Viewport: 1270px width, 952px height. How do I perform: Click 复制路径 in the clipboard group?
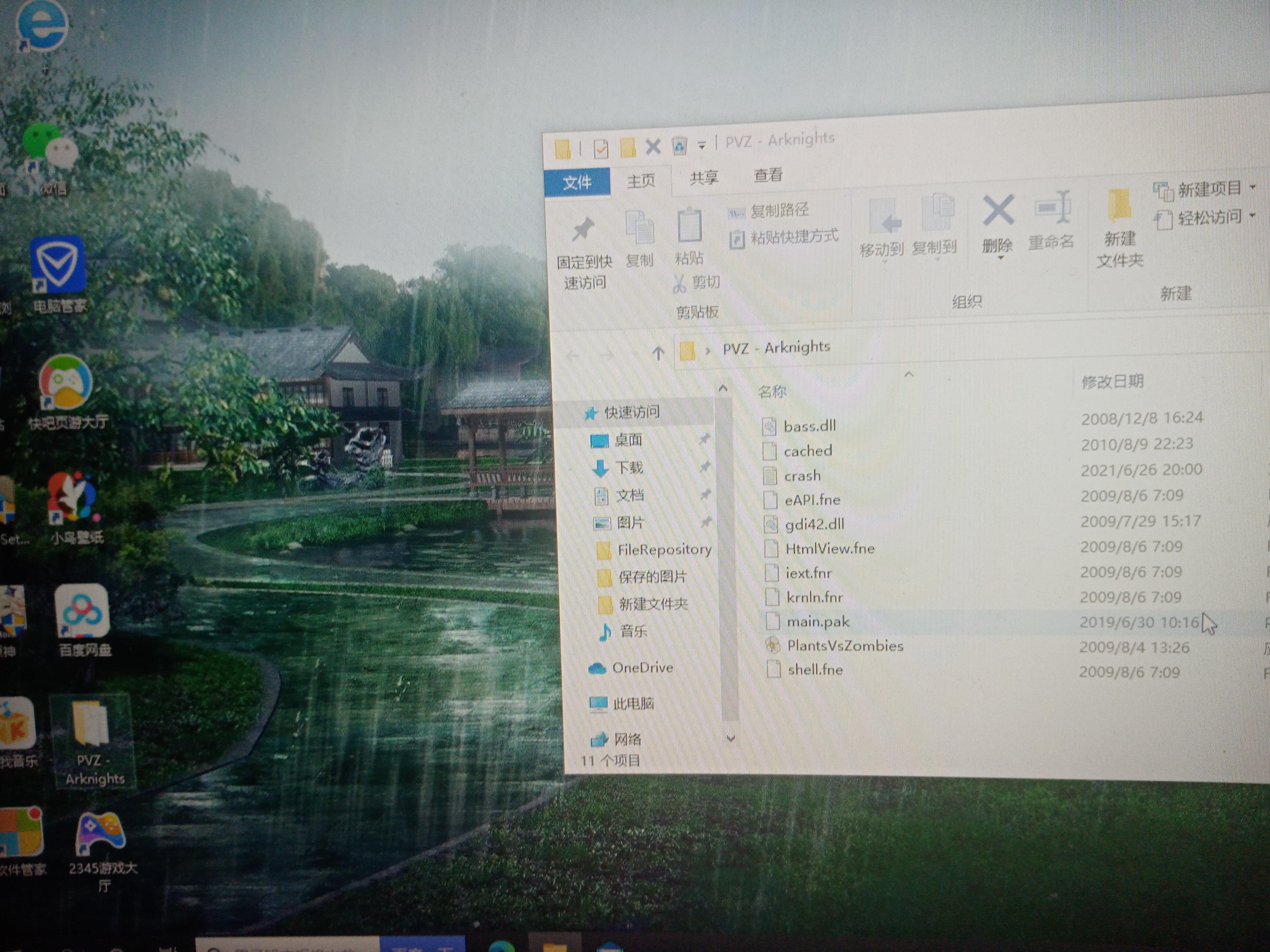pos(768,211)
